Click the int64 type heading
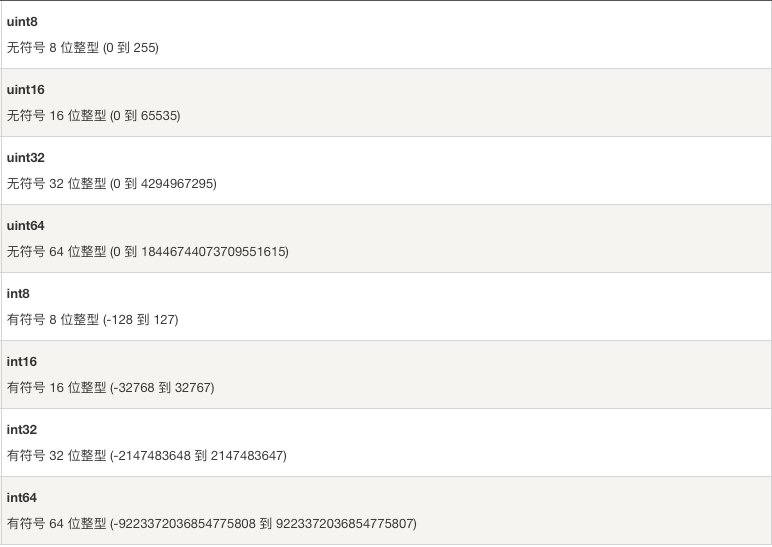This screenshot has height=547, width=772. pyautogui.click(x=22, y=497)
